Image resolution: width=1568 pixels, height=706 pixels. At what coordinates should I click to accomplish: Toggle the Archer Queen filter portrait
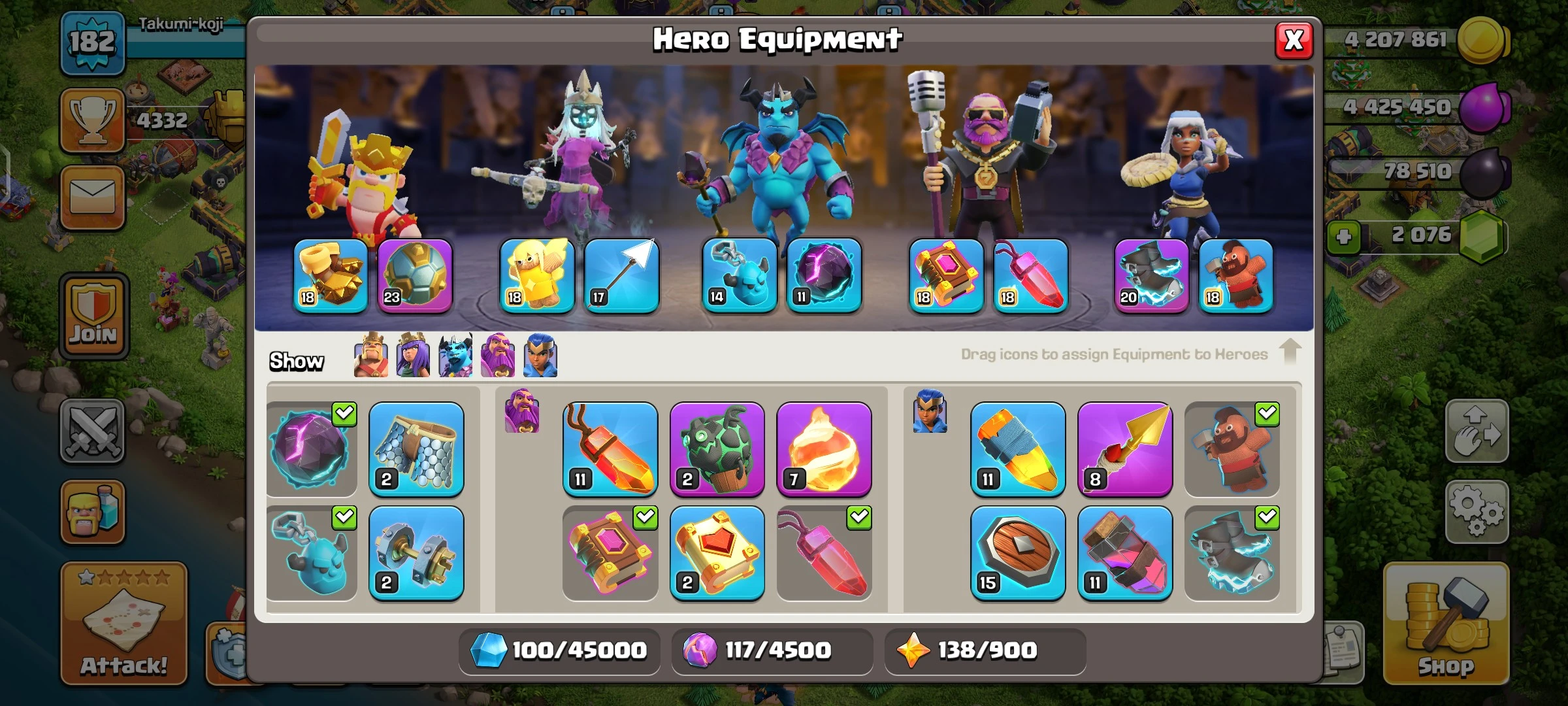tap(413, 355)
